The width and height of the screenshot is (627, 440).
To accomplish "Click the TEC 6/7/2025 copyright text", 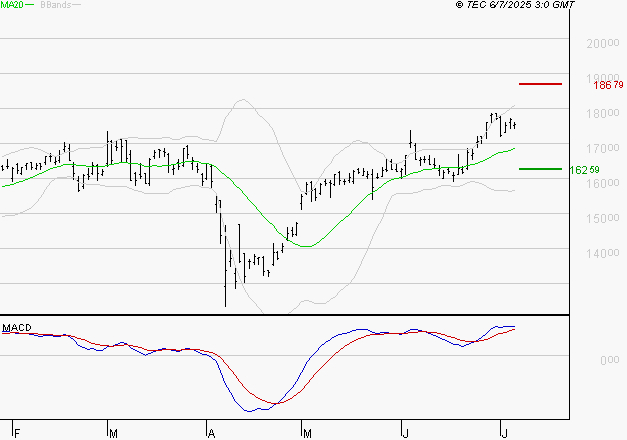I will 515,5.
